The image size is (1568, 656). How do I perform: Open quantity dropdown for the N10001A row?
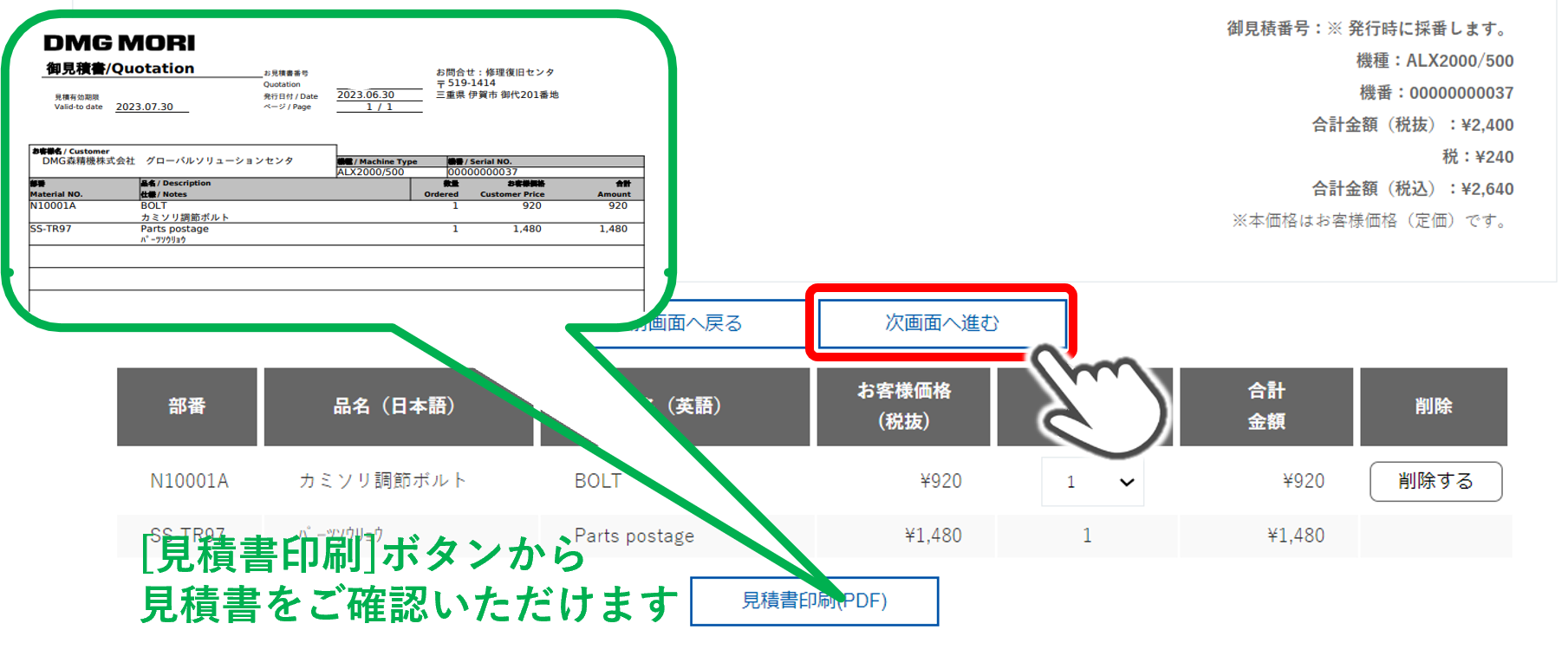click(x=1092, y=482)
